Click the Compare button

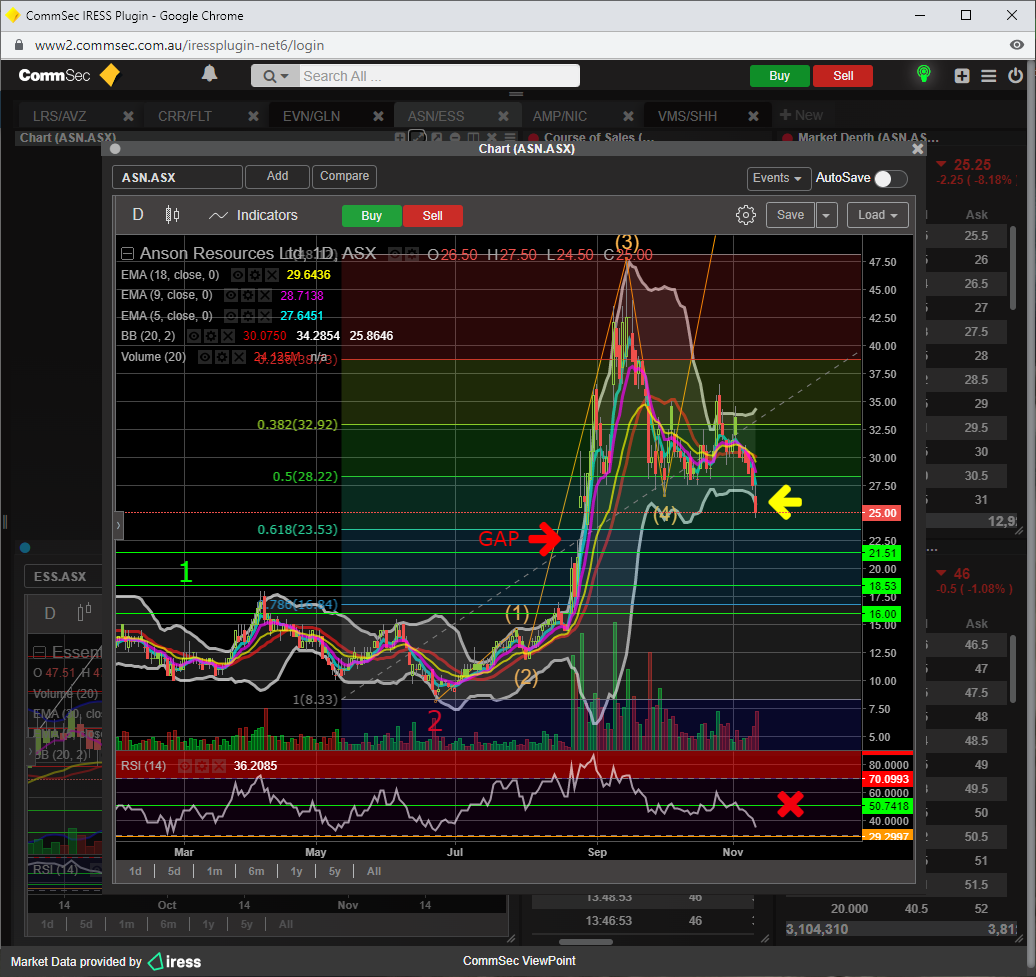[344, 176]
